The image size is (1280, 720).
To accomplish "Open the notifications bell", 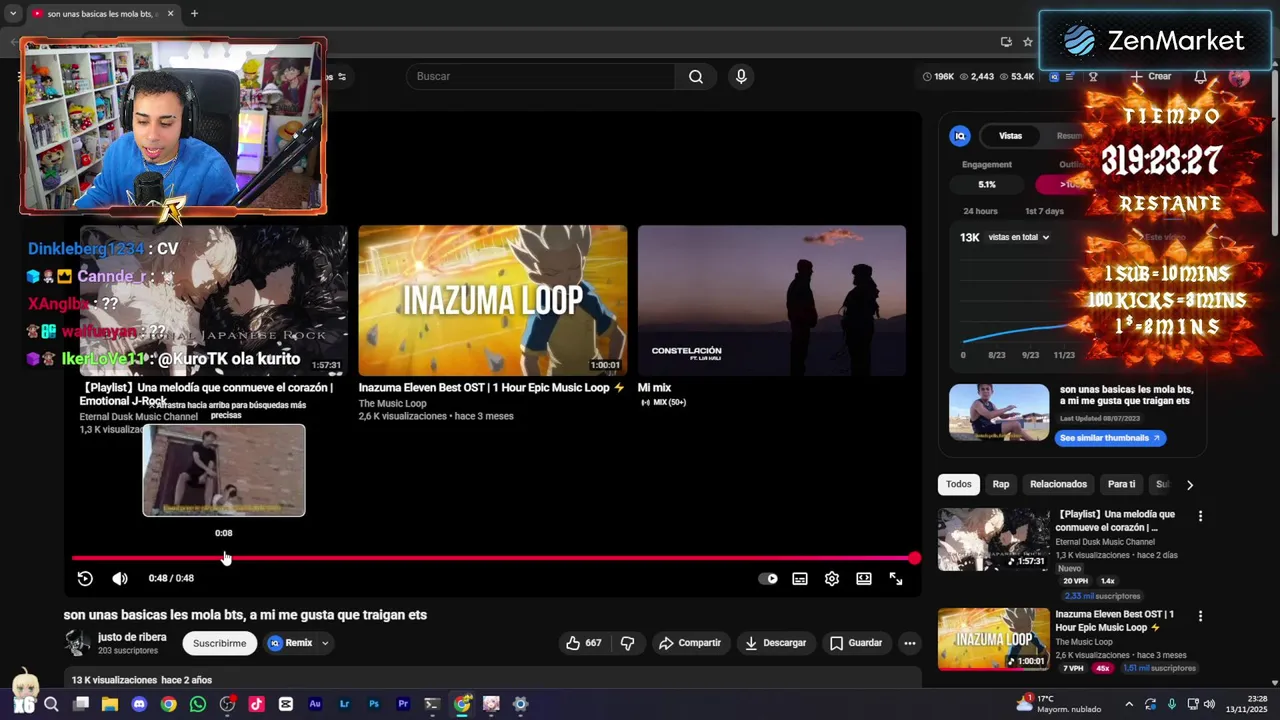I will tap(1200, 77).
